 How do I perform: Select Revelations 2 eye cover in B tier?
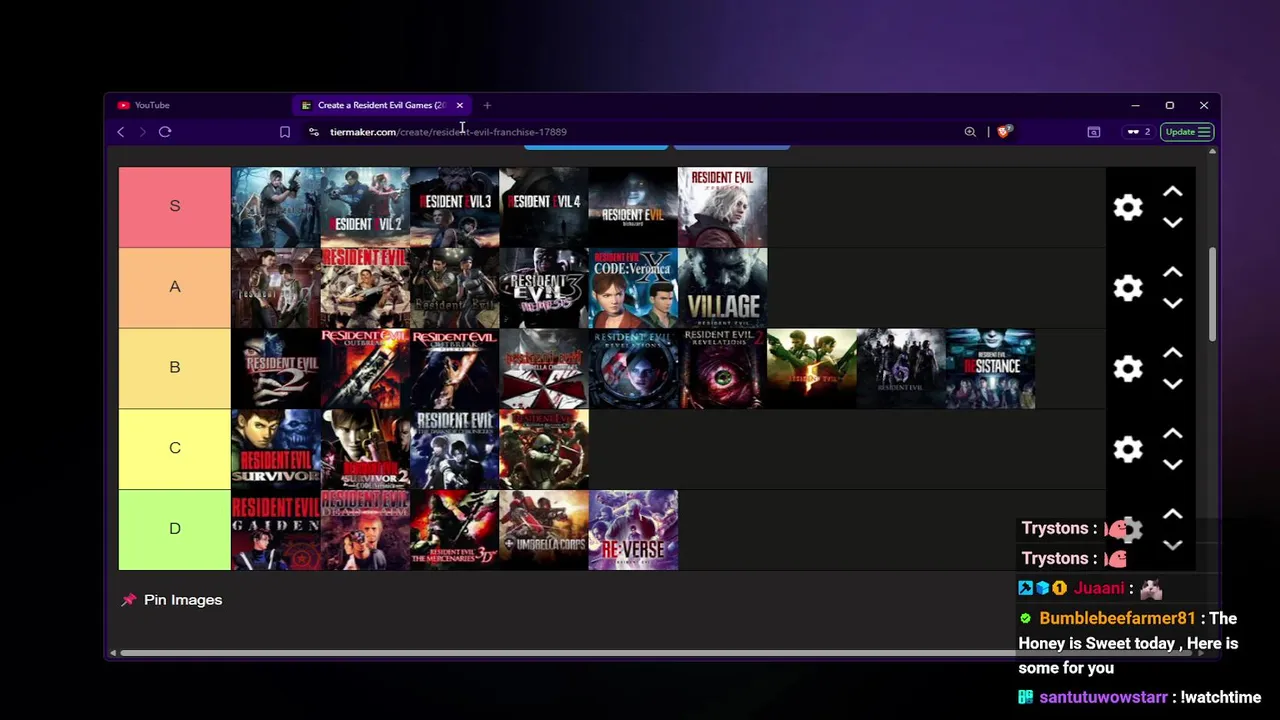pos(722,368)
